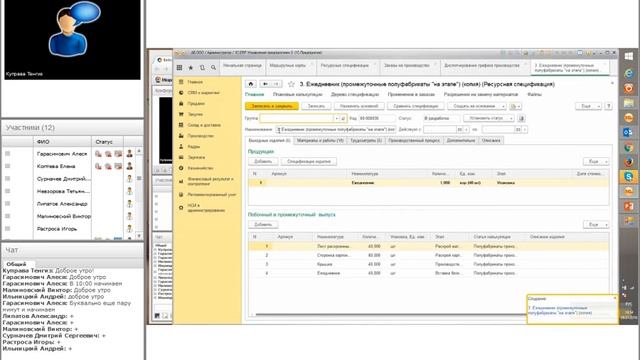Open the Кадры sidebar section
The width and height of the screenshot is (640, 360).
coord(193,147)
